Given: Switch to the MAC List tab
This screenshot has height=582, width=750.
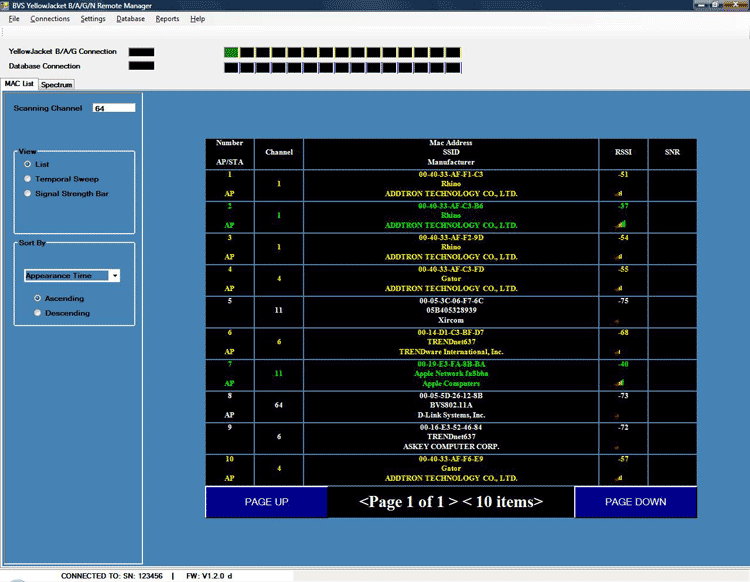Looking at the screenshot, I should (x=19, y=84).
